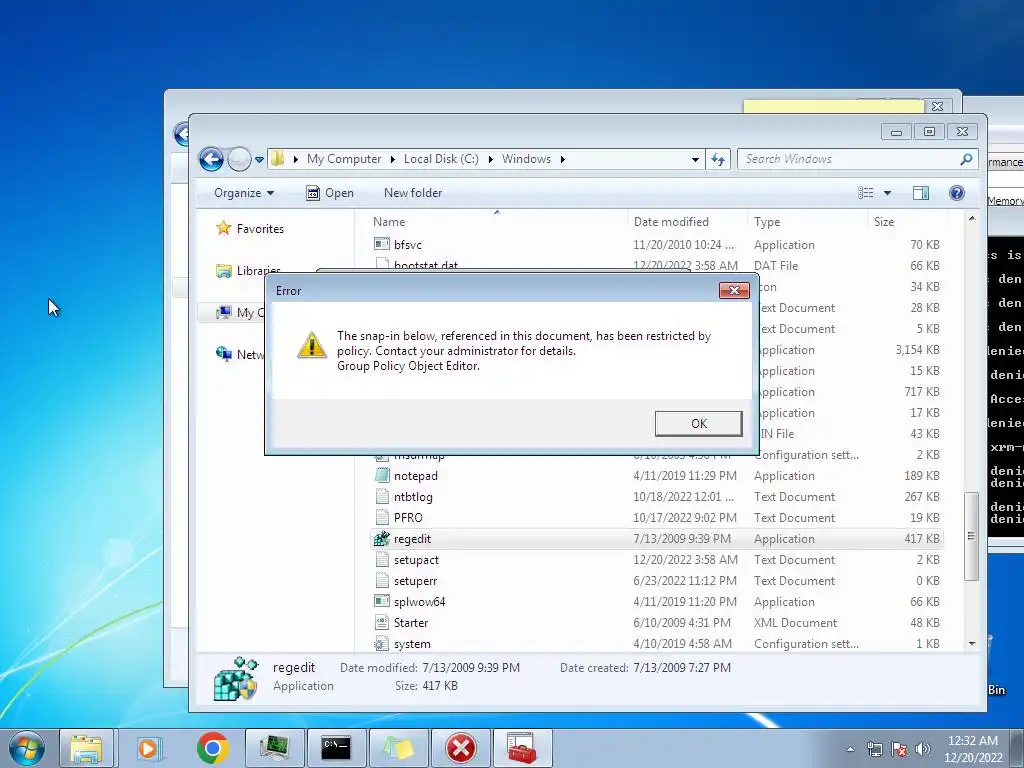Click My Computer in address bar
Viewport: 1024px width, 768px height.
[x=344, y=159]
